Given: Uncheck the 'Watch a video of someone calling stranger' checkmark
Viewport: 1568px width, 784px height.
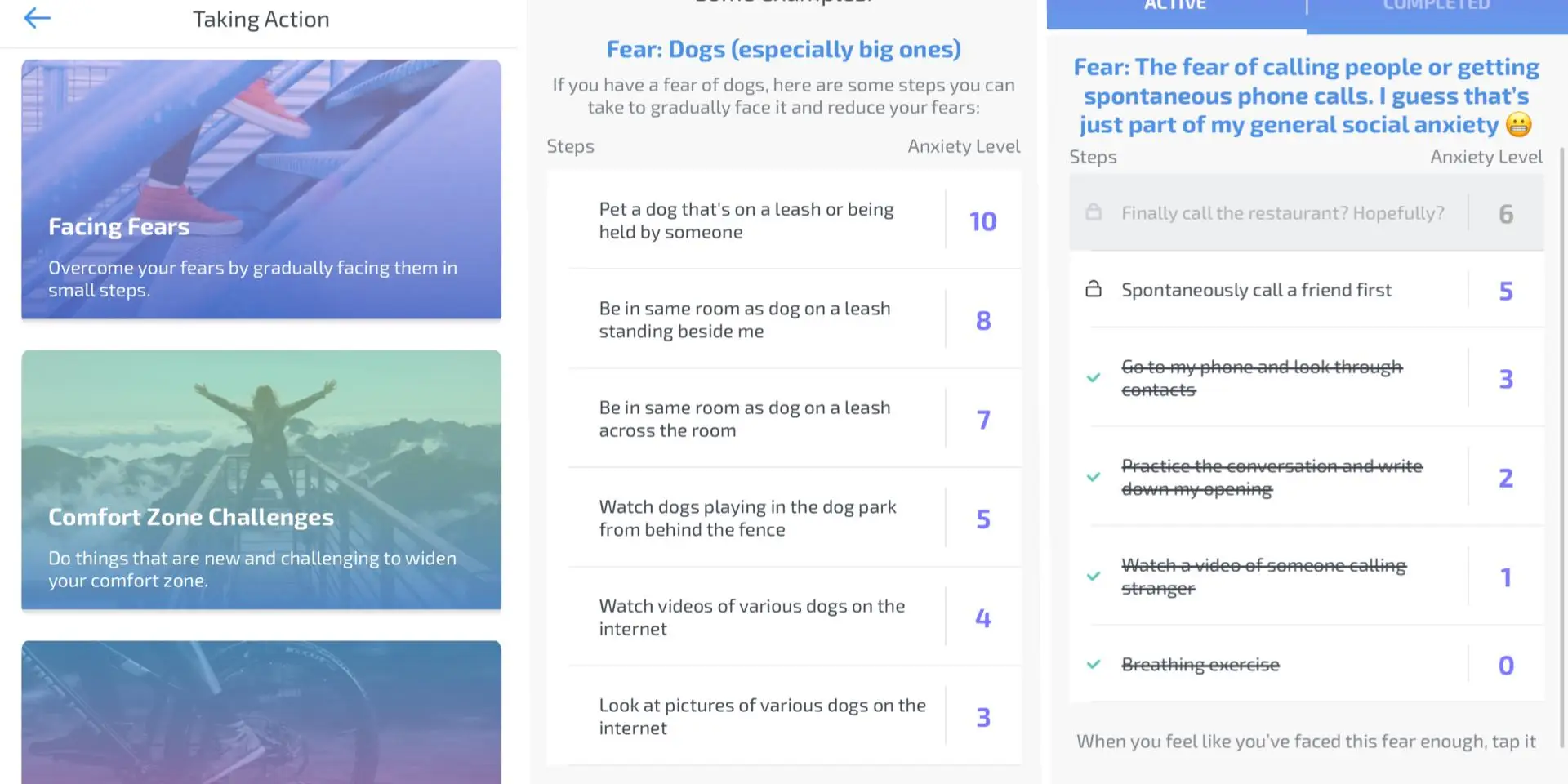Looking at the screenshot, I should coord(1094,576).
